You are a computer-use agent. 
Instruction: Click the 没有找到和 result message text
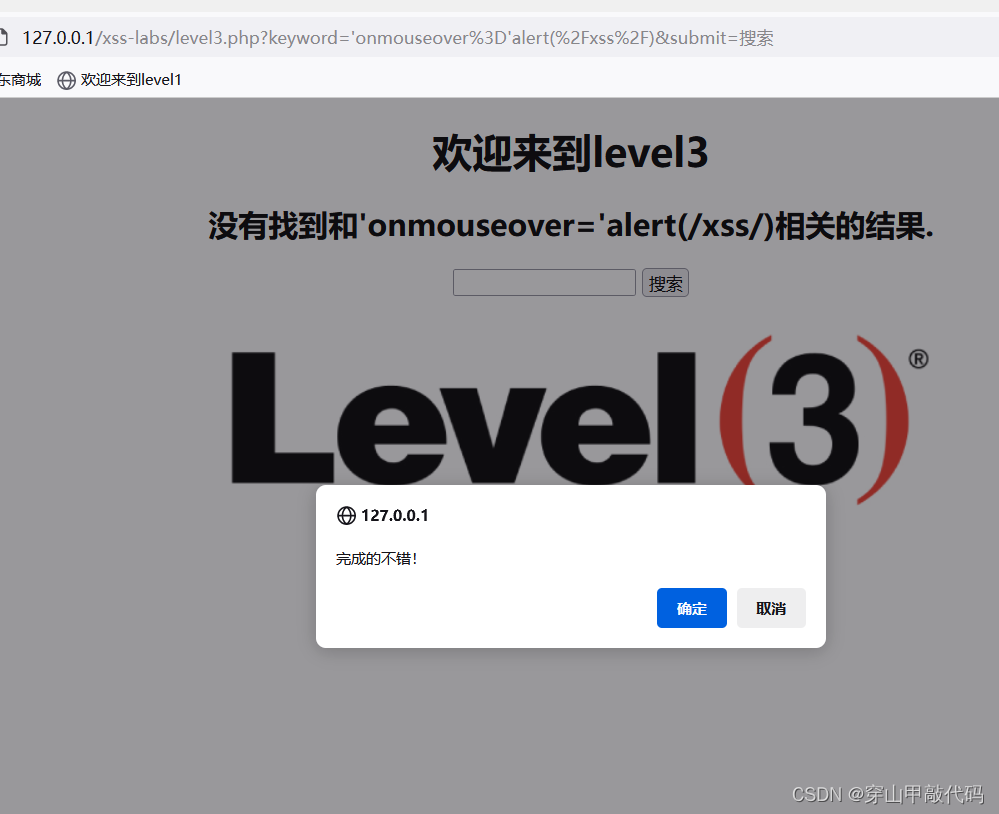570,225
